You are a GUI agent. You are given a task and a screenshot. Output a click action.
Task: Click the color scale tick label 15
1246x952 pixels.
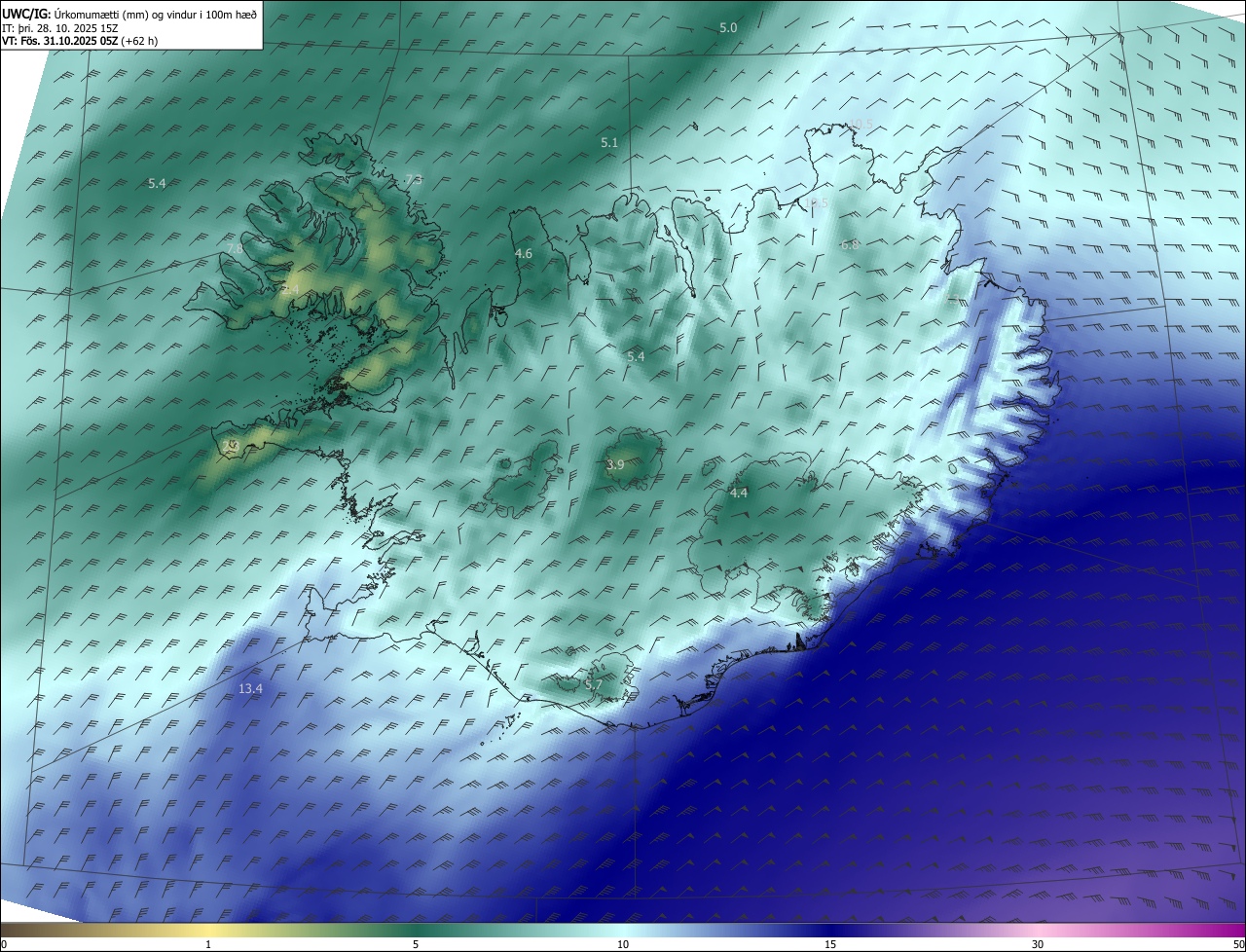pyautogui.click(x=830, y=944)
